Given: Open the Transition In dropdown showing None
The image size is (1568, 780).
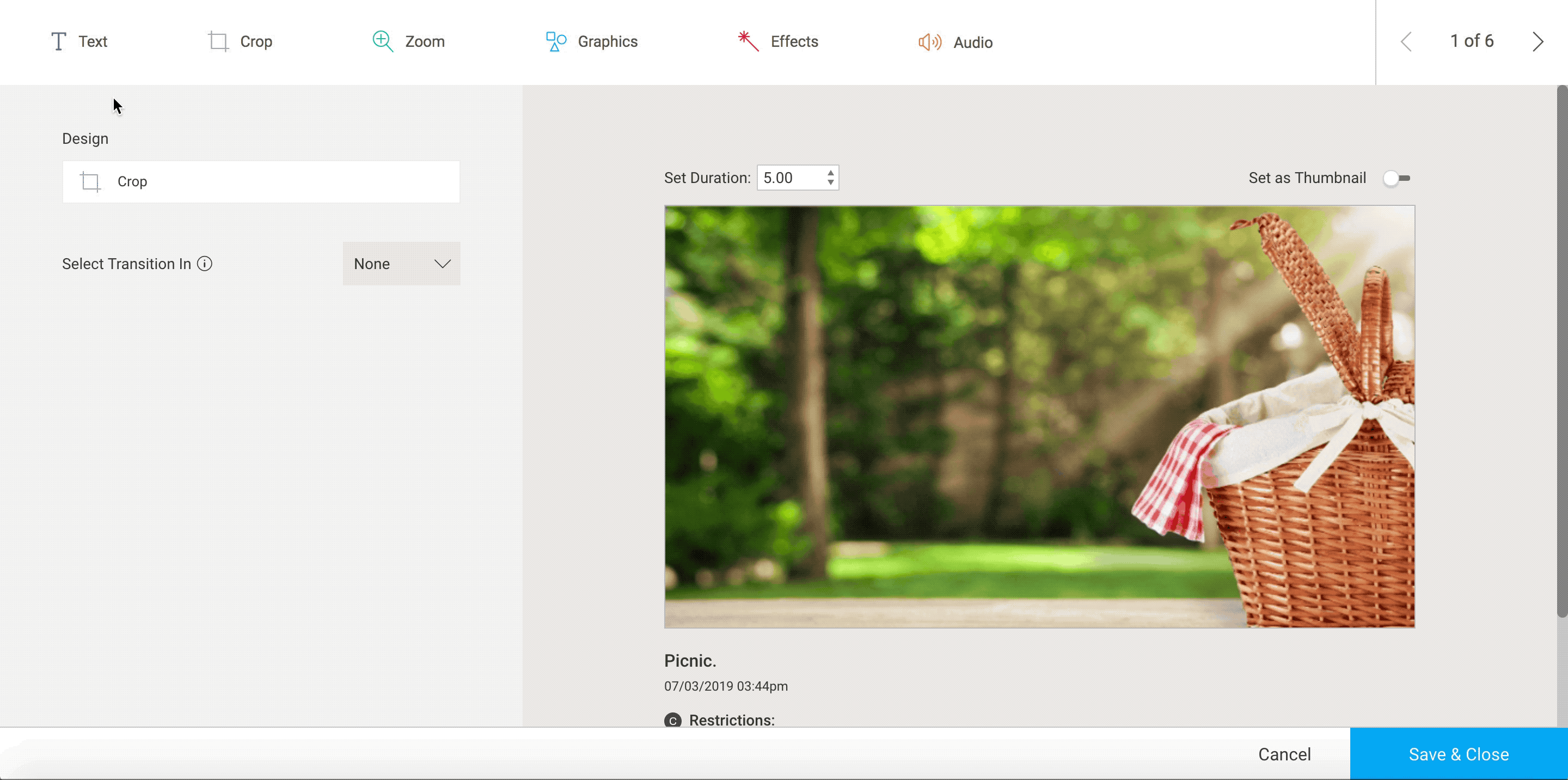Looking at the screenshot, I should click(401, 264).
